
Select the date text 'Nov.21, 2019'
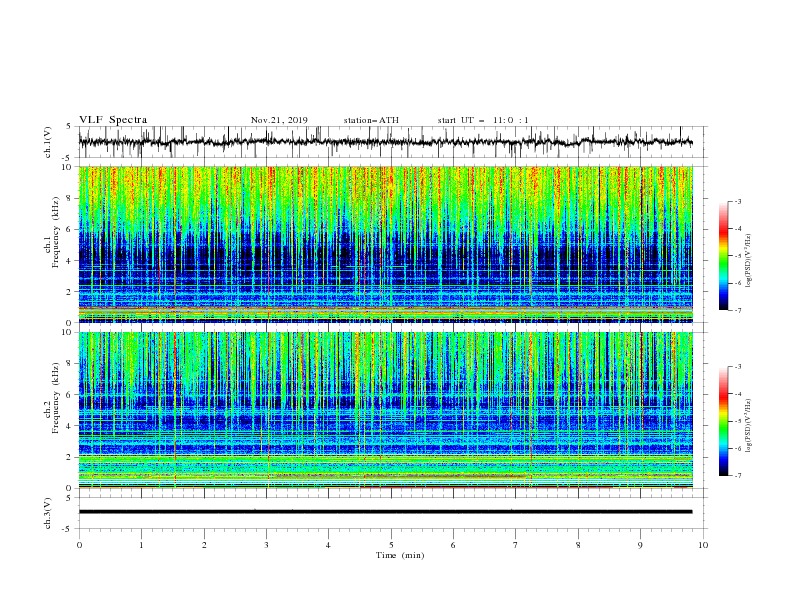tap(279, 120)
